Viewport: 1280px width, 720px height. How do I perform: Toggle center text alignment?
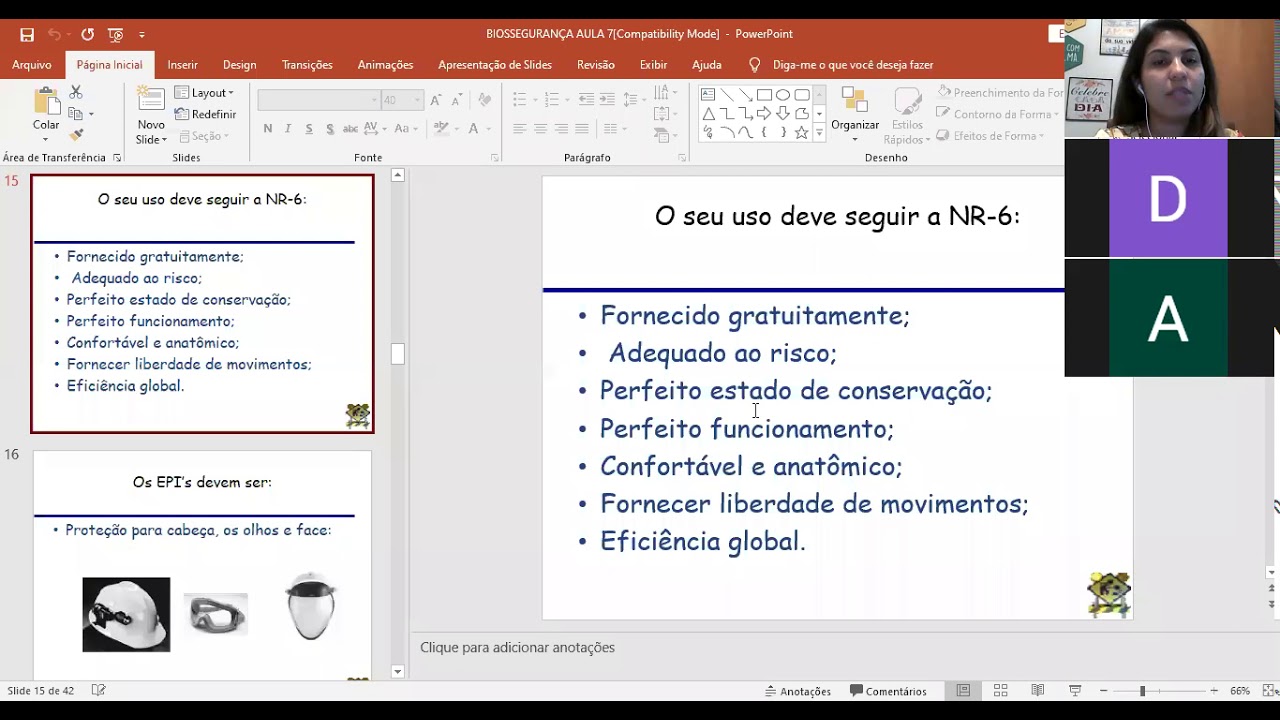click(540, 129)
